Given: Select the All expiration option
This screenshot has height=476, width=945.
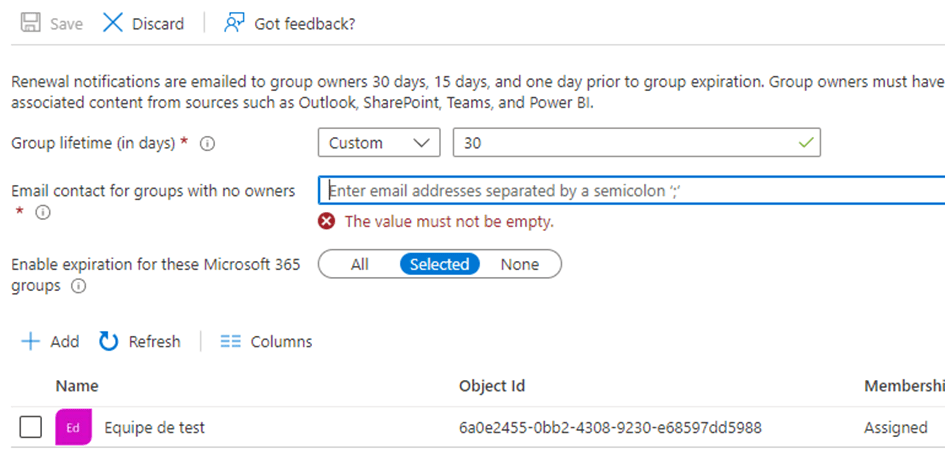Looking at the screenshot, I should (360, 265).
